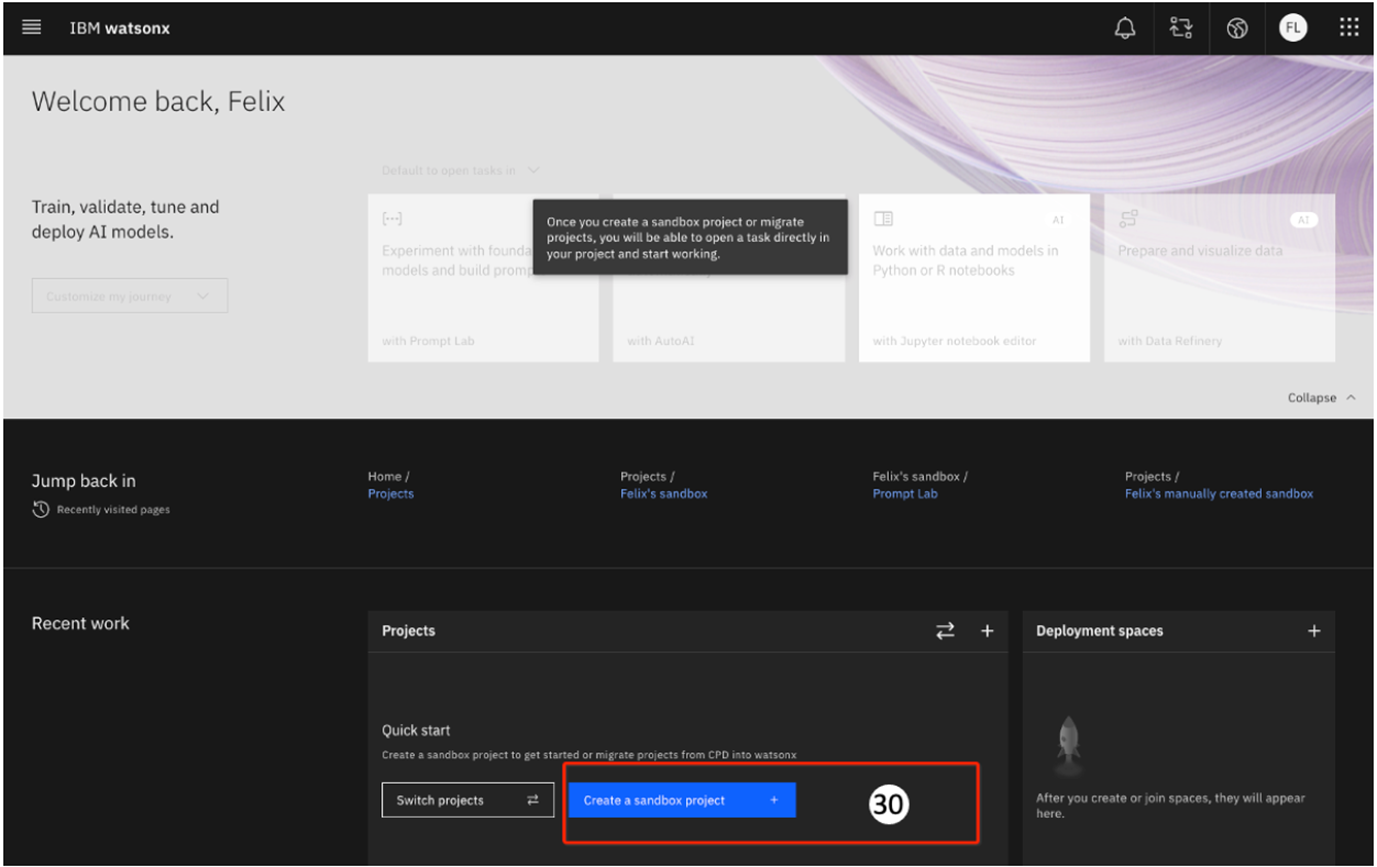The image size is (1377, 867).
Task: Jump back to Projects link
Action: point(390,494)
